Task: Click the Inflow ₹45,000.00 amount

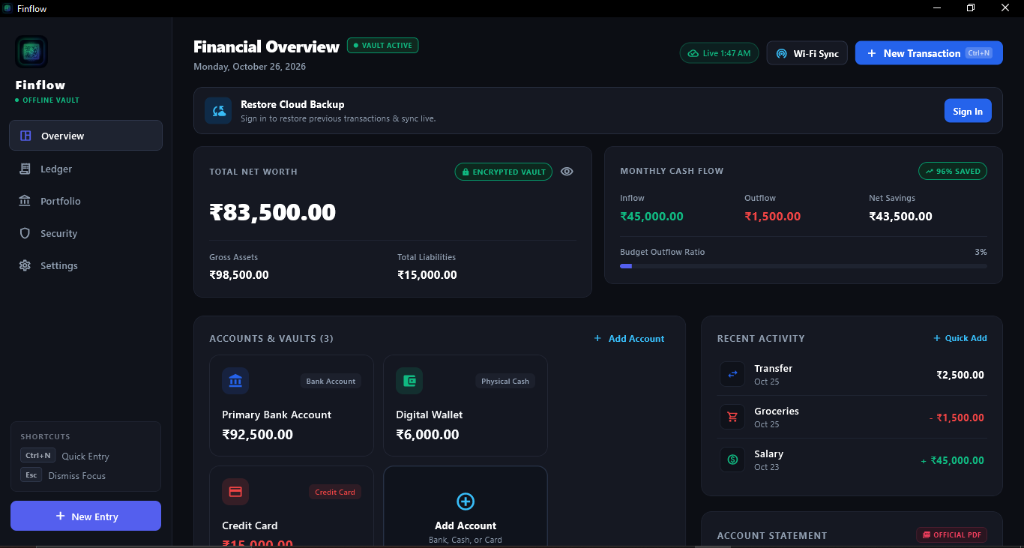Action: tap(652, 216)
